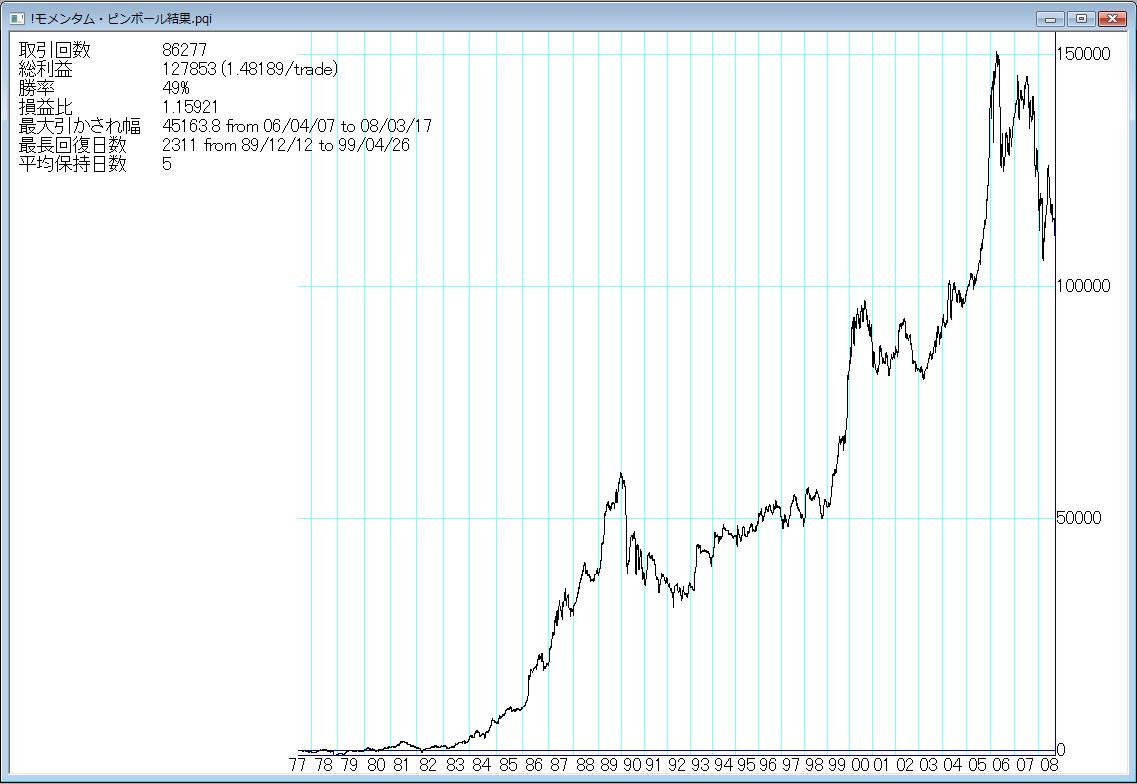Maximize the results window
The height and width of the screenshot is (784, 1137).
1080,18
